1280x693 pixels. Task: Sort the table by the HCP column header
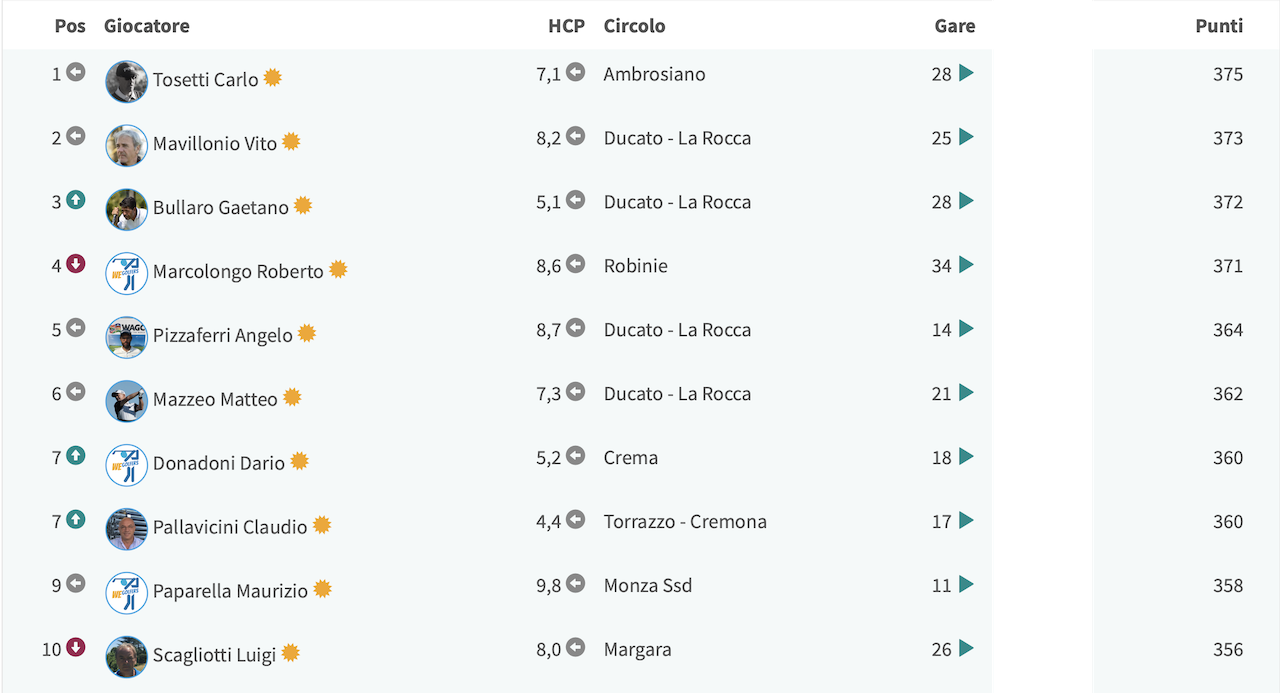[x=566, y=26]
